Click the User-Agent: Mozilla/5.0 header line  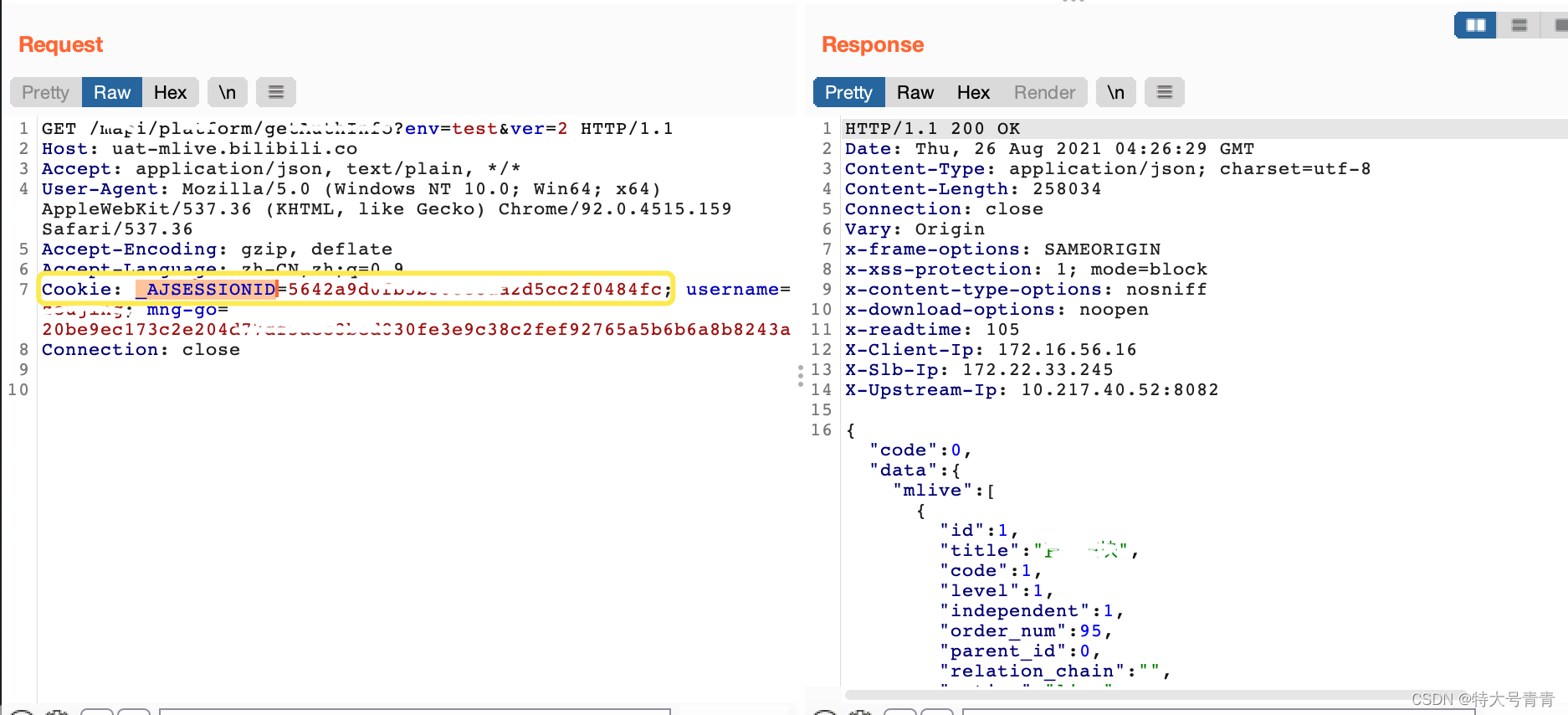coord(351,189)
